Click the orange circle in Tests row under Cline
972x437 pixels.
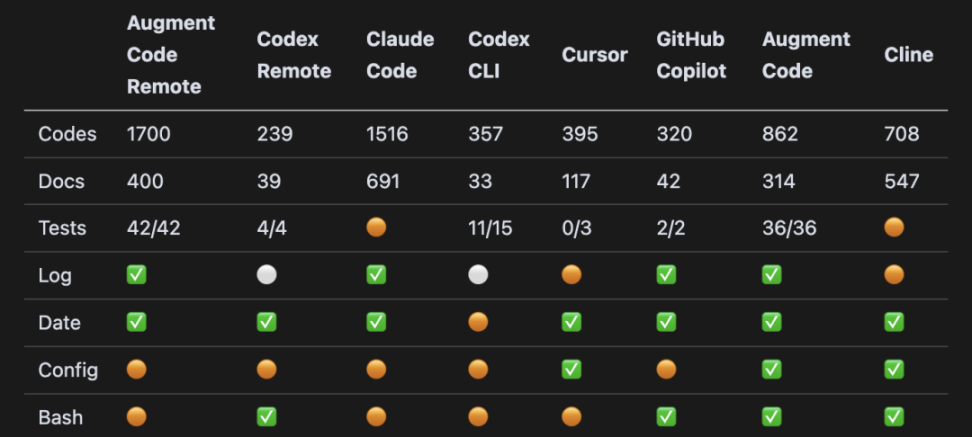[x=894, y=228]
